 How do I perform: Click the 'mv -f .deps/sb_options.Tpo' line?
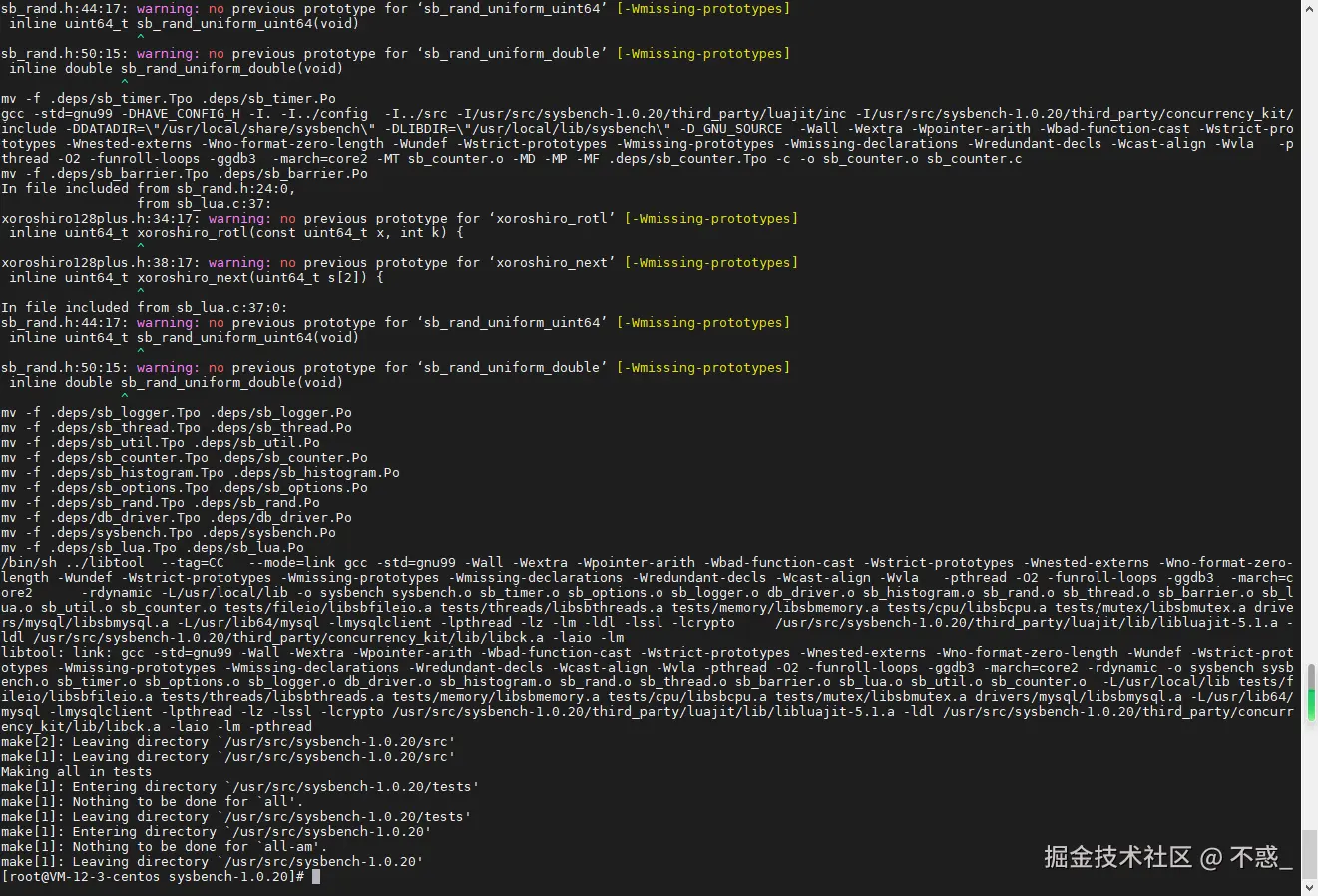(x=185, y=487)
